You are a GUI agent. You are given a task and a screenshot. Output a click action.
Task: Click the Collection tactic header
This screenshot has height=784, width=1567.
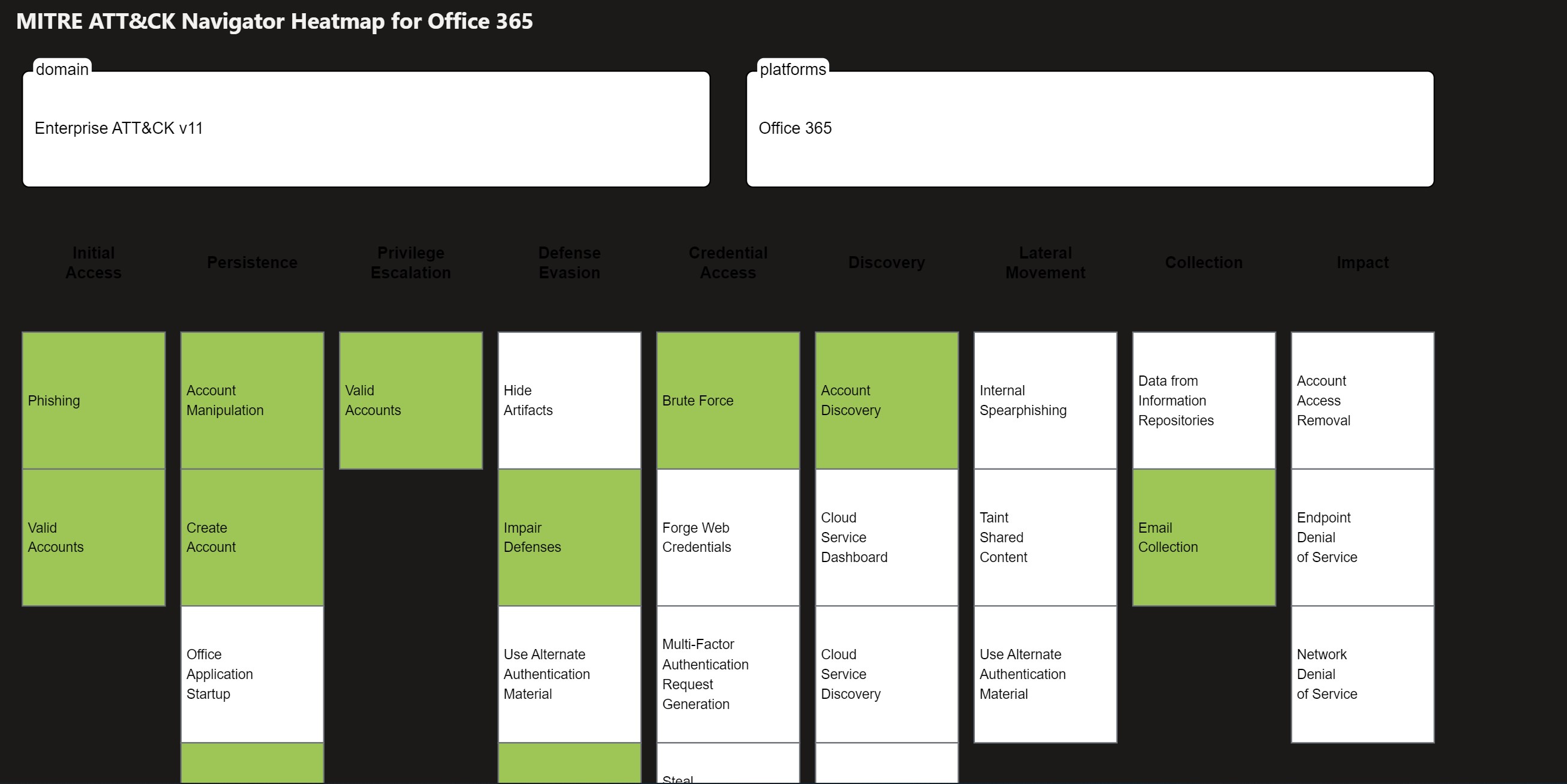(x=1204, y=263)
